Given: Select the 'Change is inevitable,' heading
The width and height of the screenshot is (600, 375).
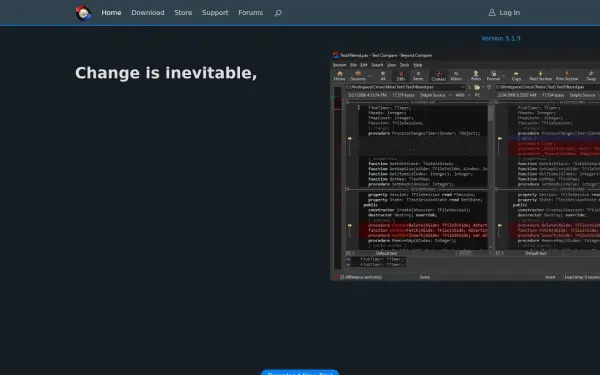Looking at the screenshot, I should pyautogui.click(x=166, y=73).
